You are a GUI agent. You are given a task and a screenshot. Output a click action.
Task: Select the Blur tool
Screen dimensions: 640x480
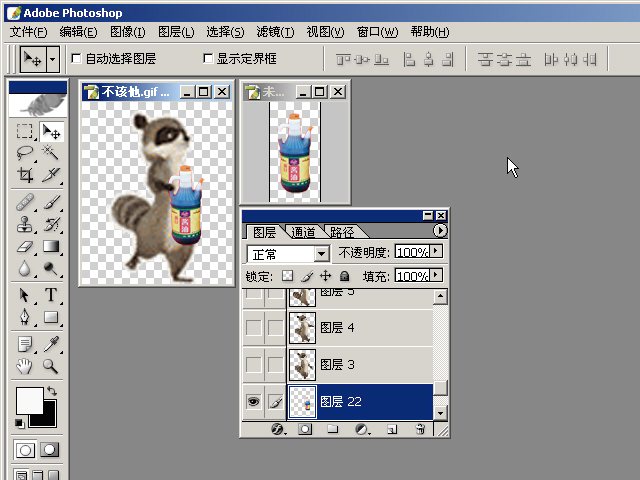(25, 268)
